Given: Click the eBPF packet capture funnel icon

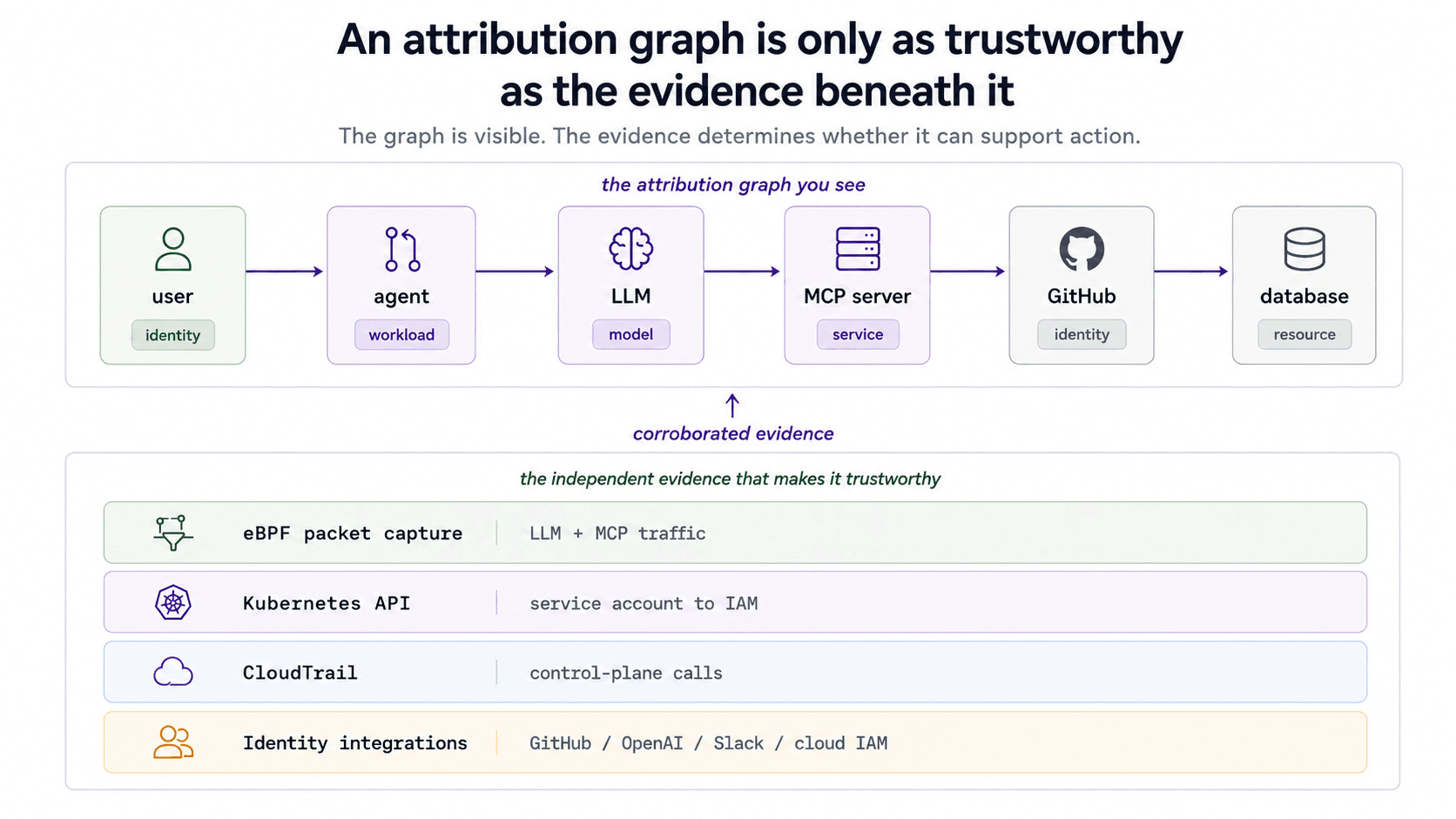Looking at the screenshot, I should (173, 533).
